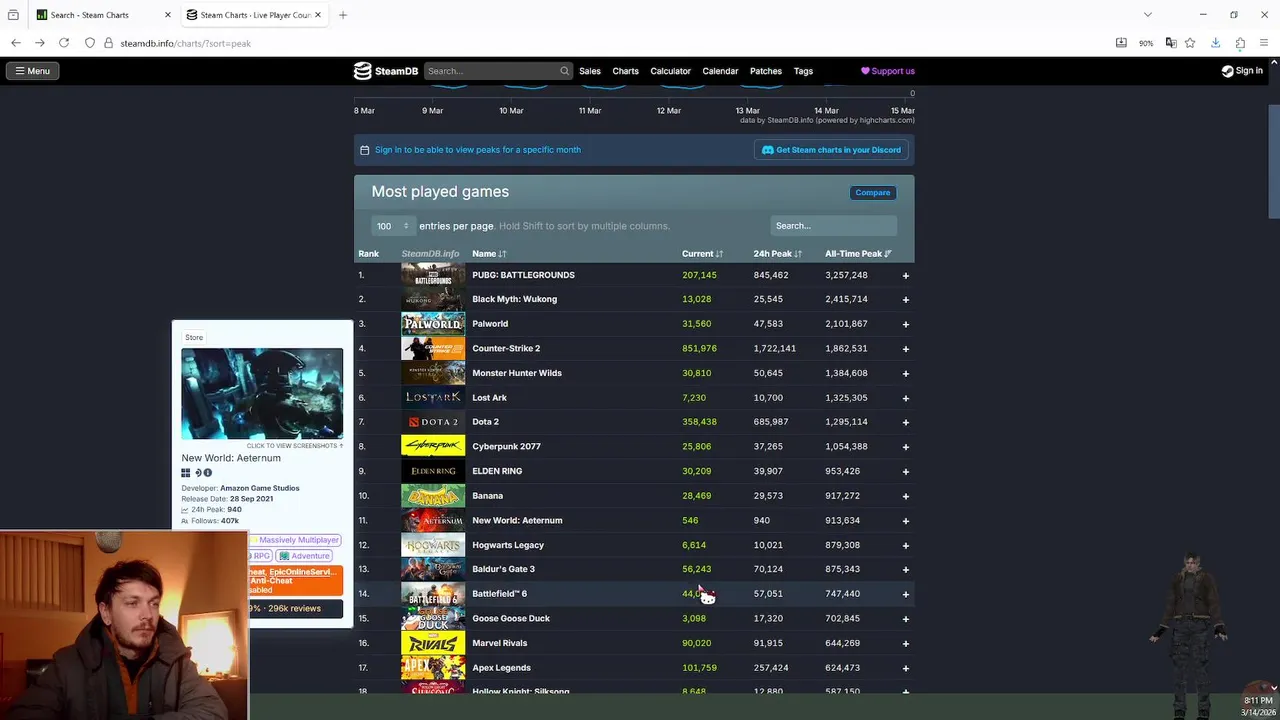Click the system clock showing 8:11 PM
Image resolution: width=1280 pixels, height=720 pixels.
(1257, 701)
